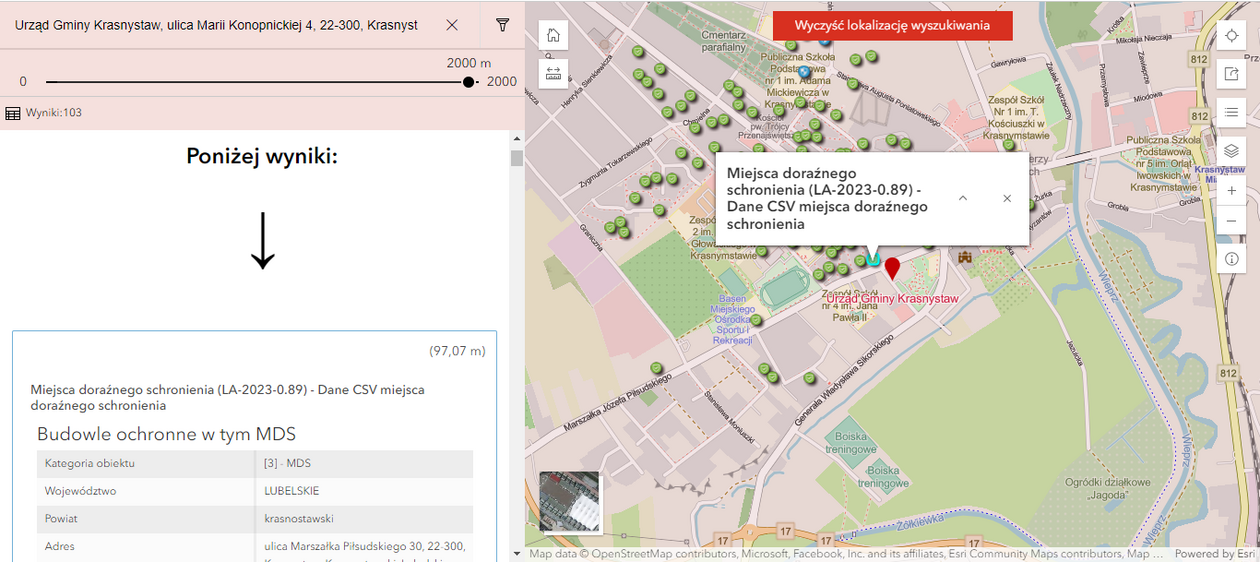Open the share map tool
The width and height of the screenshot is (1260, 562).
tap(1231, 74)
